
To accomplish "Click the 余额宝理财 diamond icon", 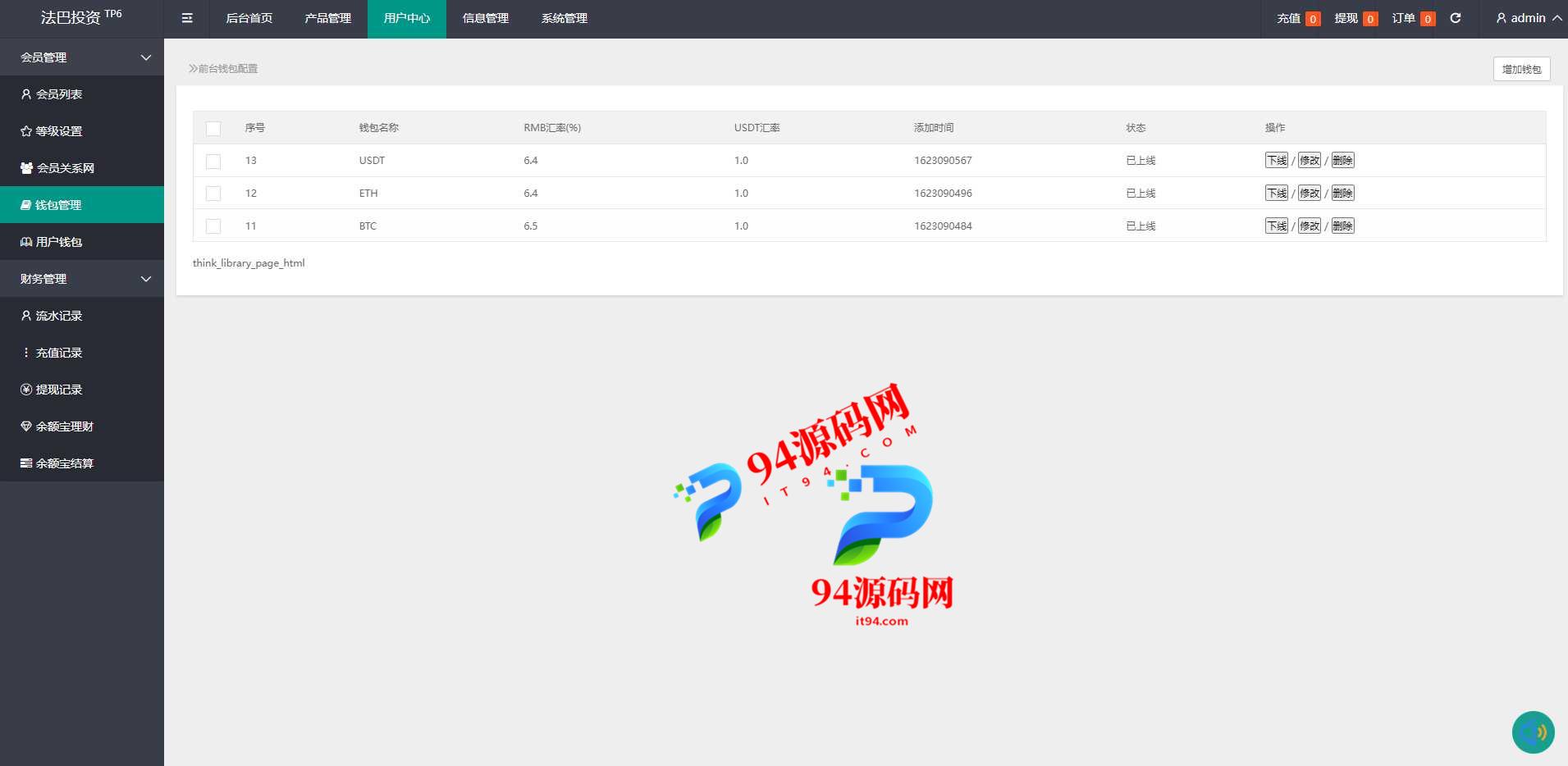I will point(26,426).
